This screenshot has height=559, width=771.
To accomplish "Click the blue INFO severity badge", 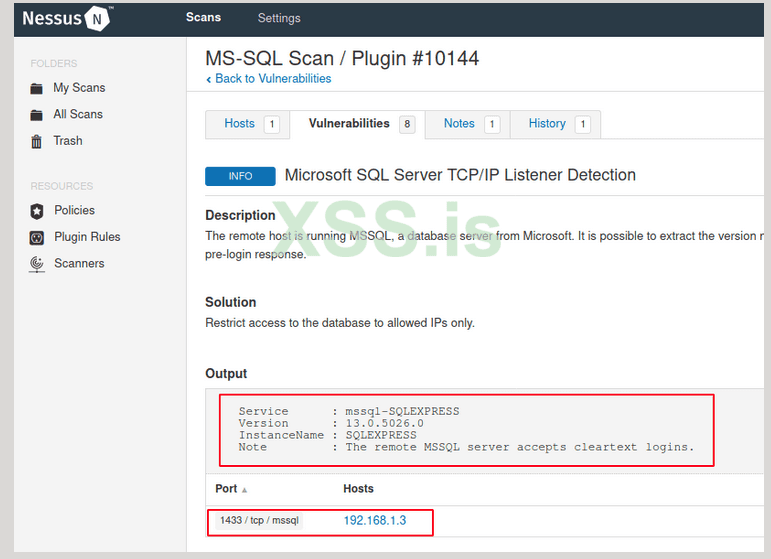I will 240,177.
